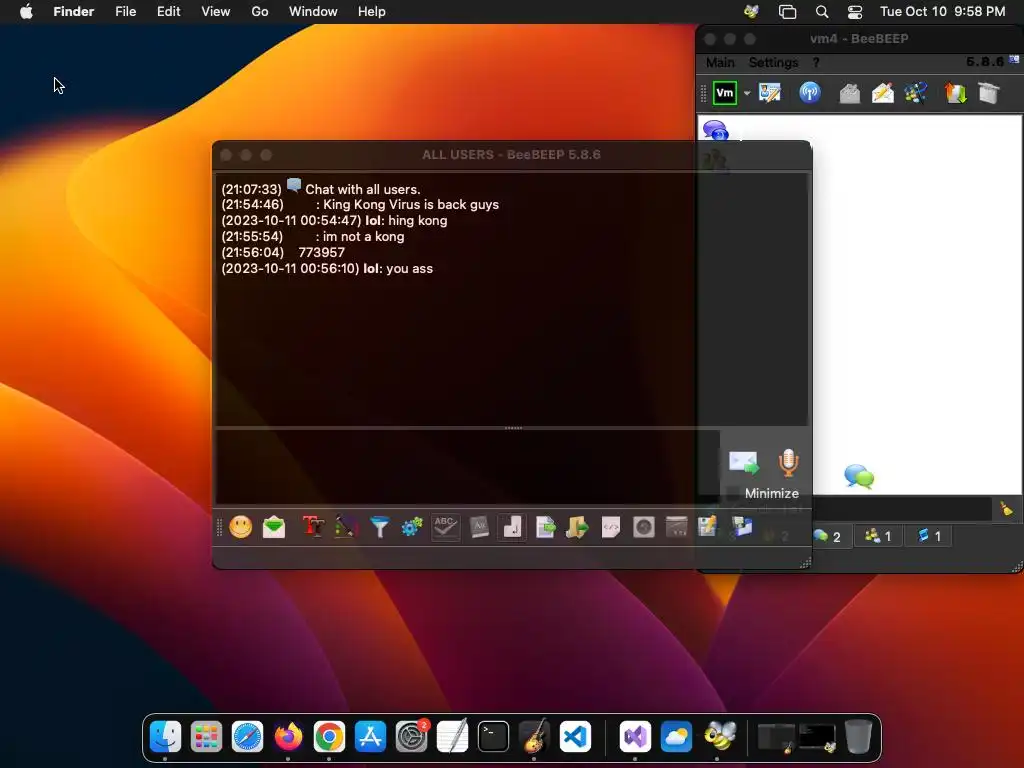
Task: Open Visual Studio Code from the Dock
Action: (575, 737)
